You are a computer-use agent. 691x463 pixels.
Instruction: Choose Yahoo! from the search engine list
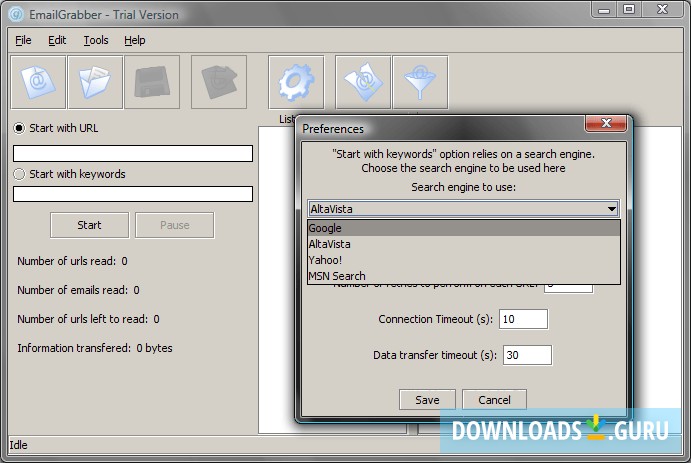(x=464, y=260)
